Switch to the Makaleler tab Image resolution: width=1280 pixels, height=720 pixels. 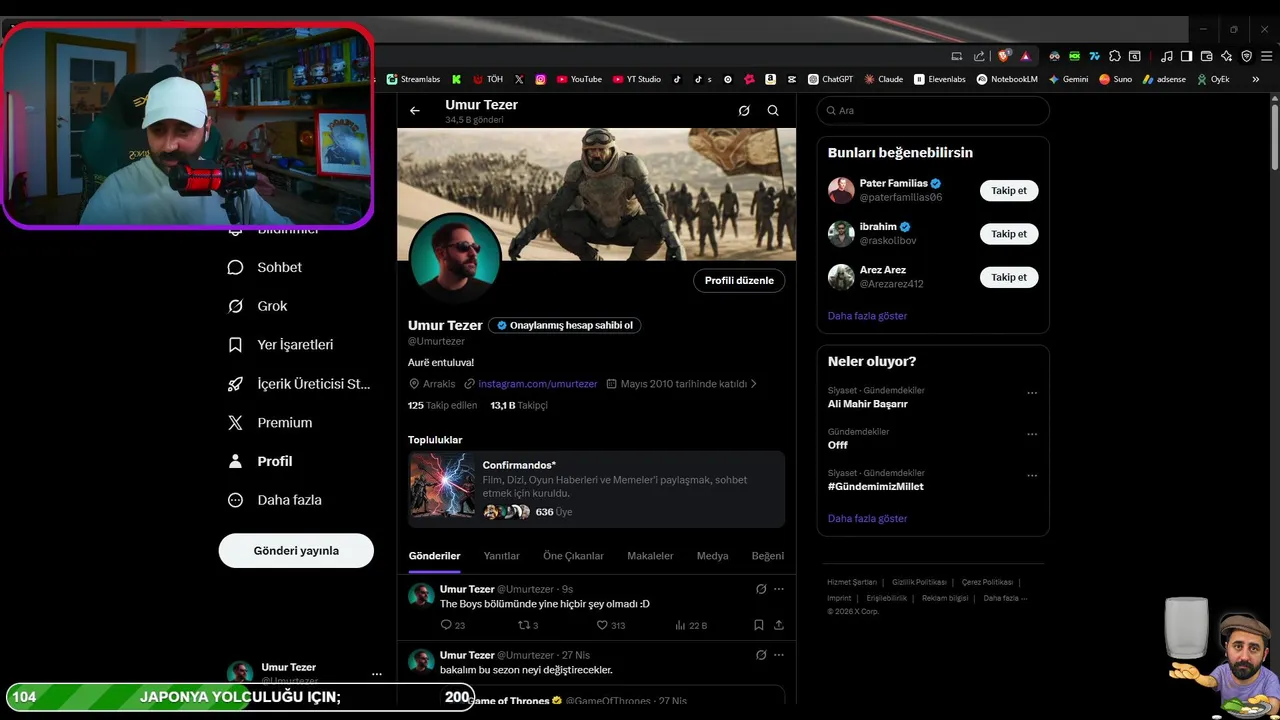point(650,556)
